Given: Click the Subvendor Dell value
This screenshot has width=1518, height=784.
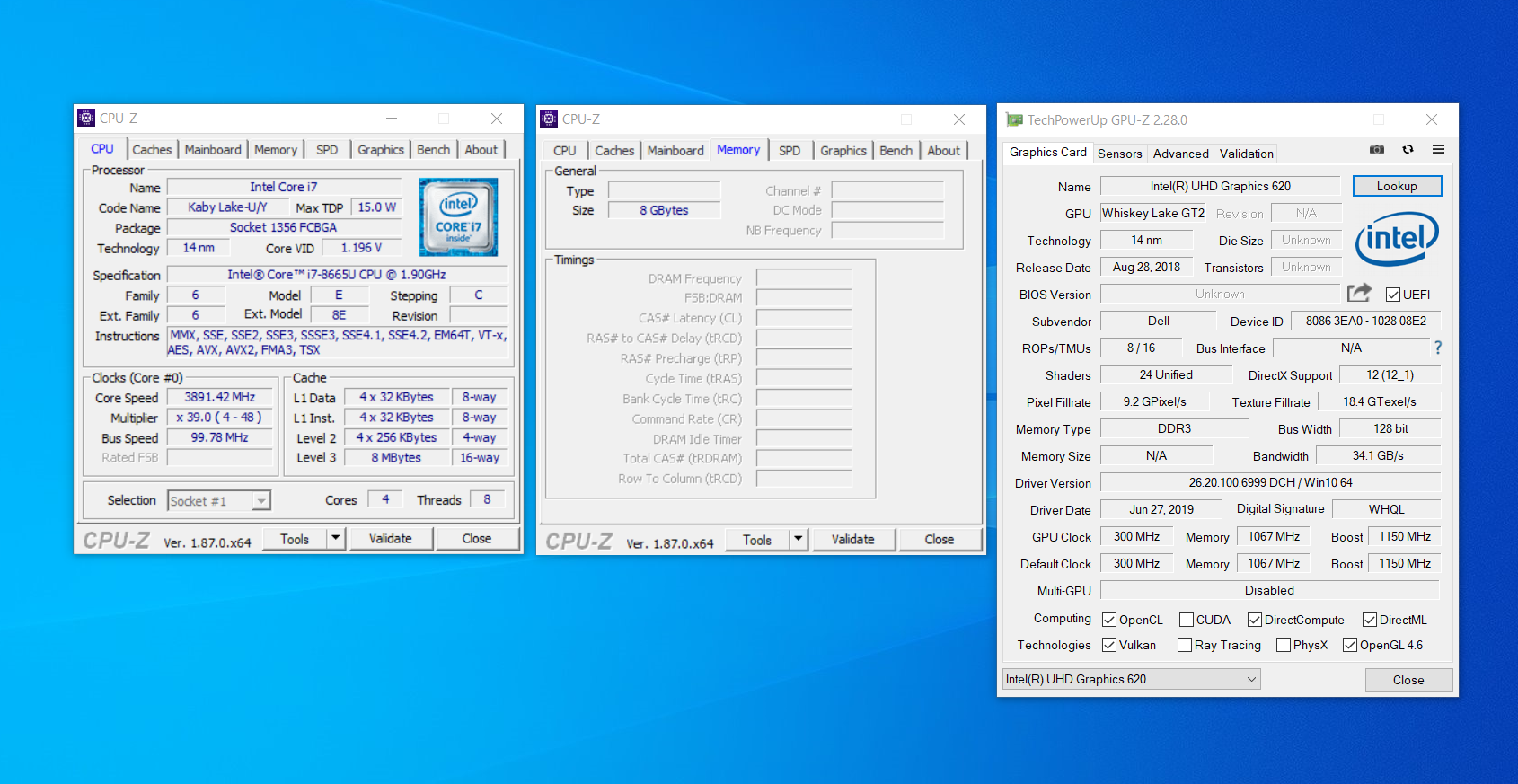Looking at the screenshot, I should point(1159,321).
